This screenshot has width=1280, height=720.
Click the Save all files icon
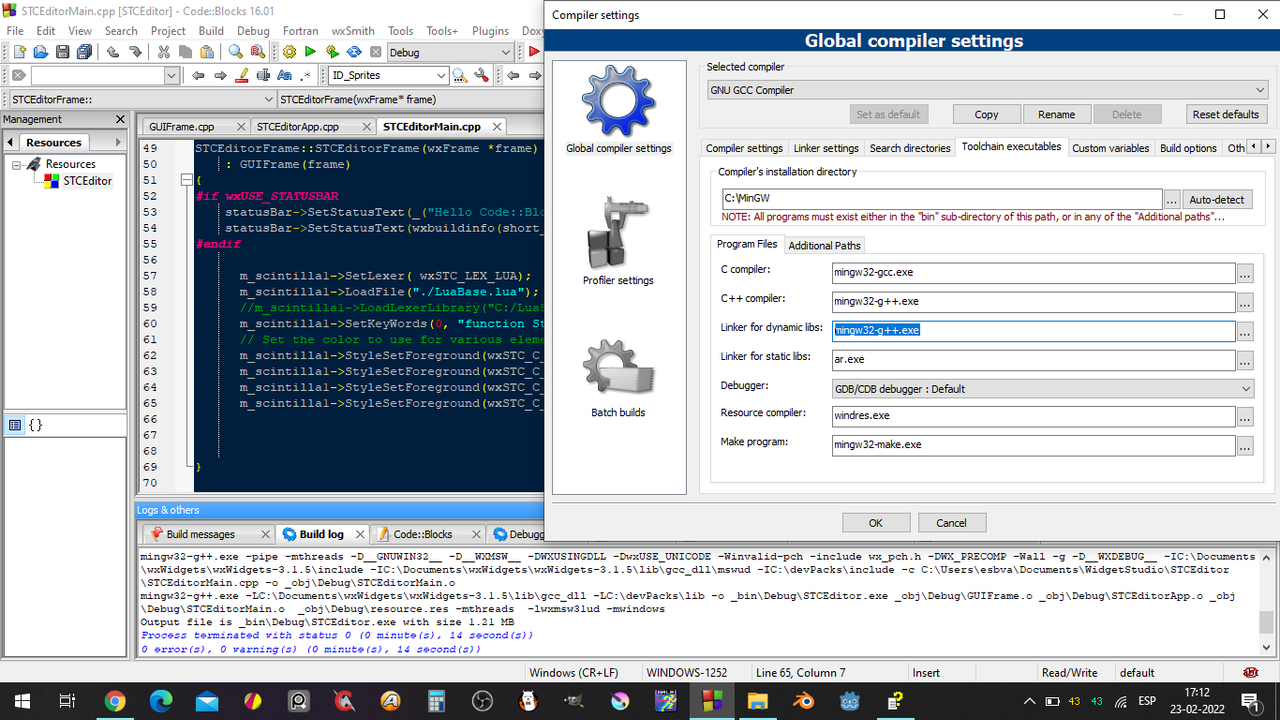point(84,52)
